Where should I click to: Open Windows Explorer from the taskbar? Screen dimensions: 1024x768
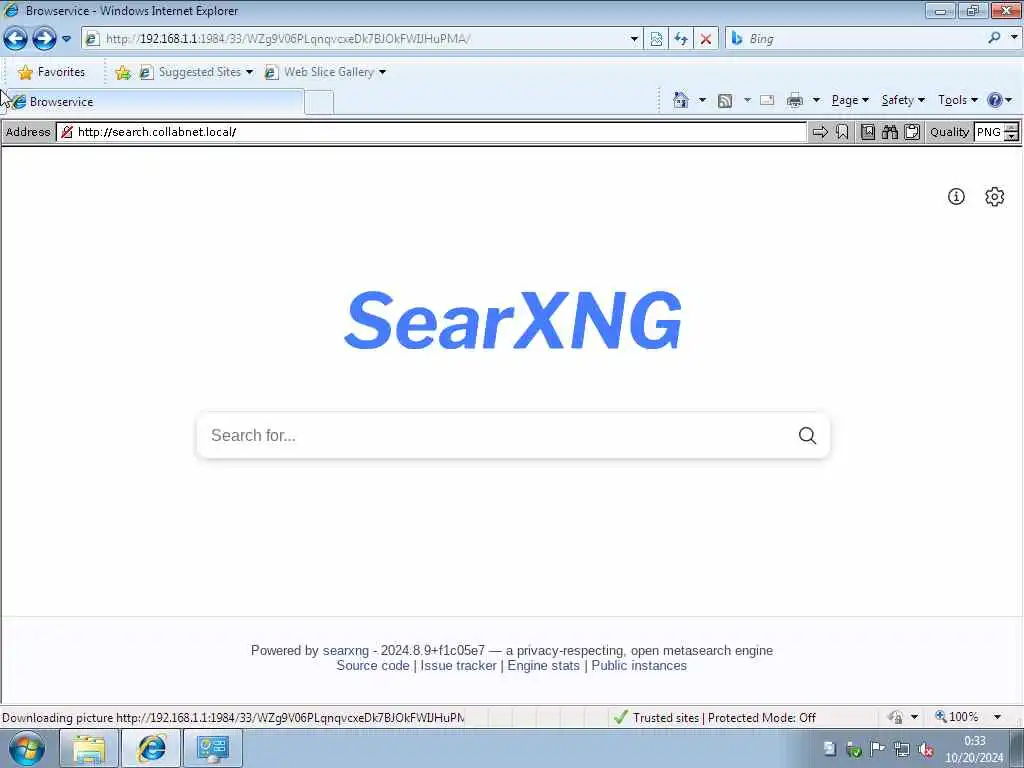[89, 748]
